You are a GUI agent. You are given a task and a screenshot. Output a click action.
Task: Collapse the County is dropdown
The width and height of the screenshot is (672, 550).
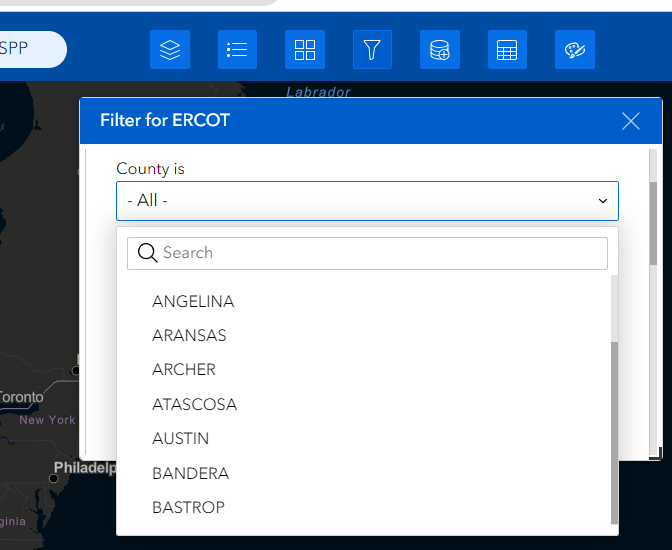[x=367, y=200]
